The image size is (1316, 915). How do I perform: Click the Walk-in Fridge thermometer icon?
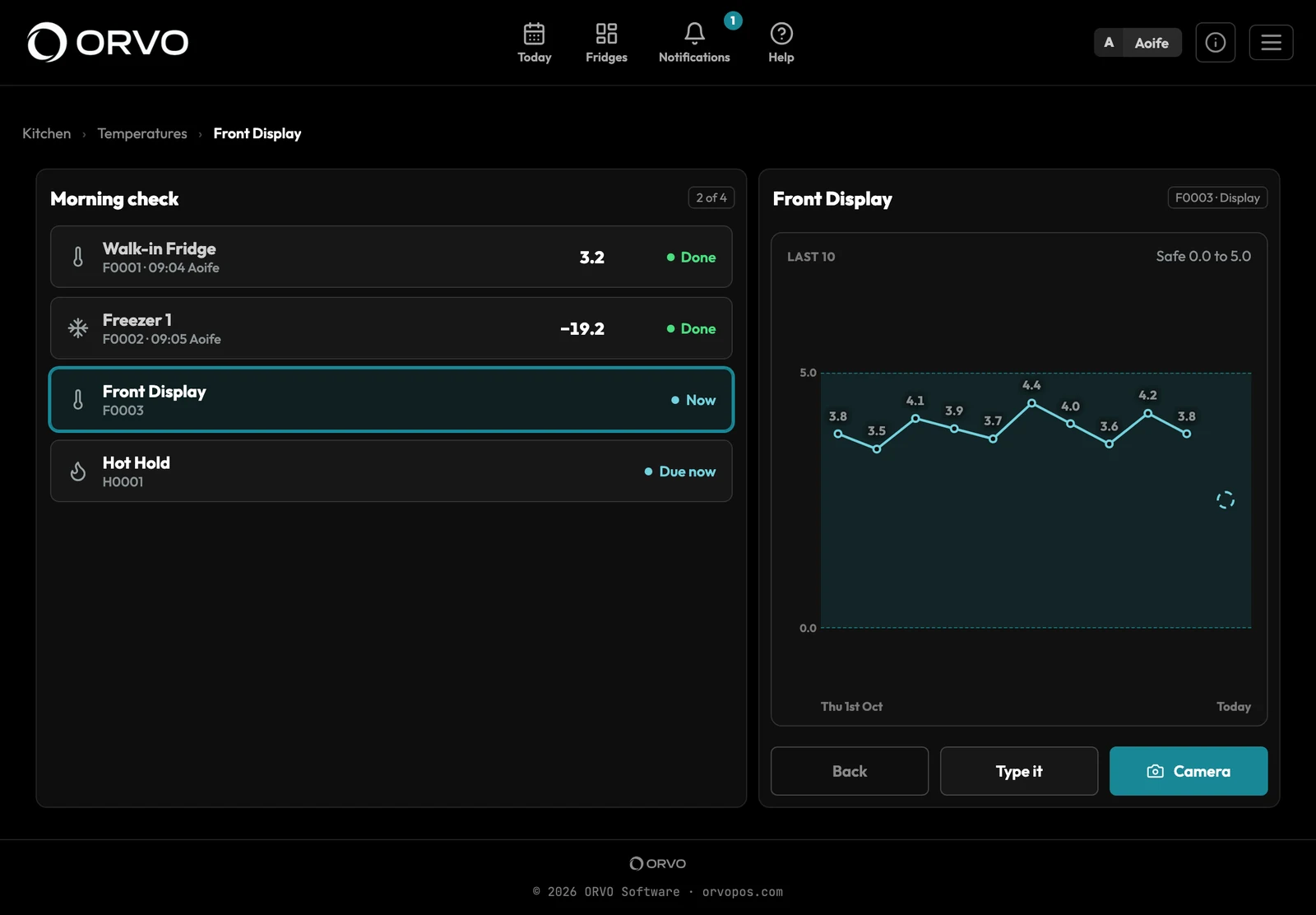[78, 257]
